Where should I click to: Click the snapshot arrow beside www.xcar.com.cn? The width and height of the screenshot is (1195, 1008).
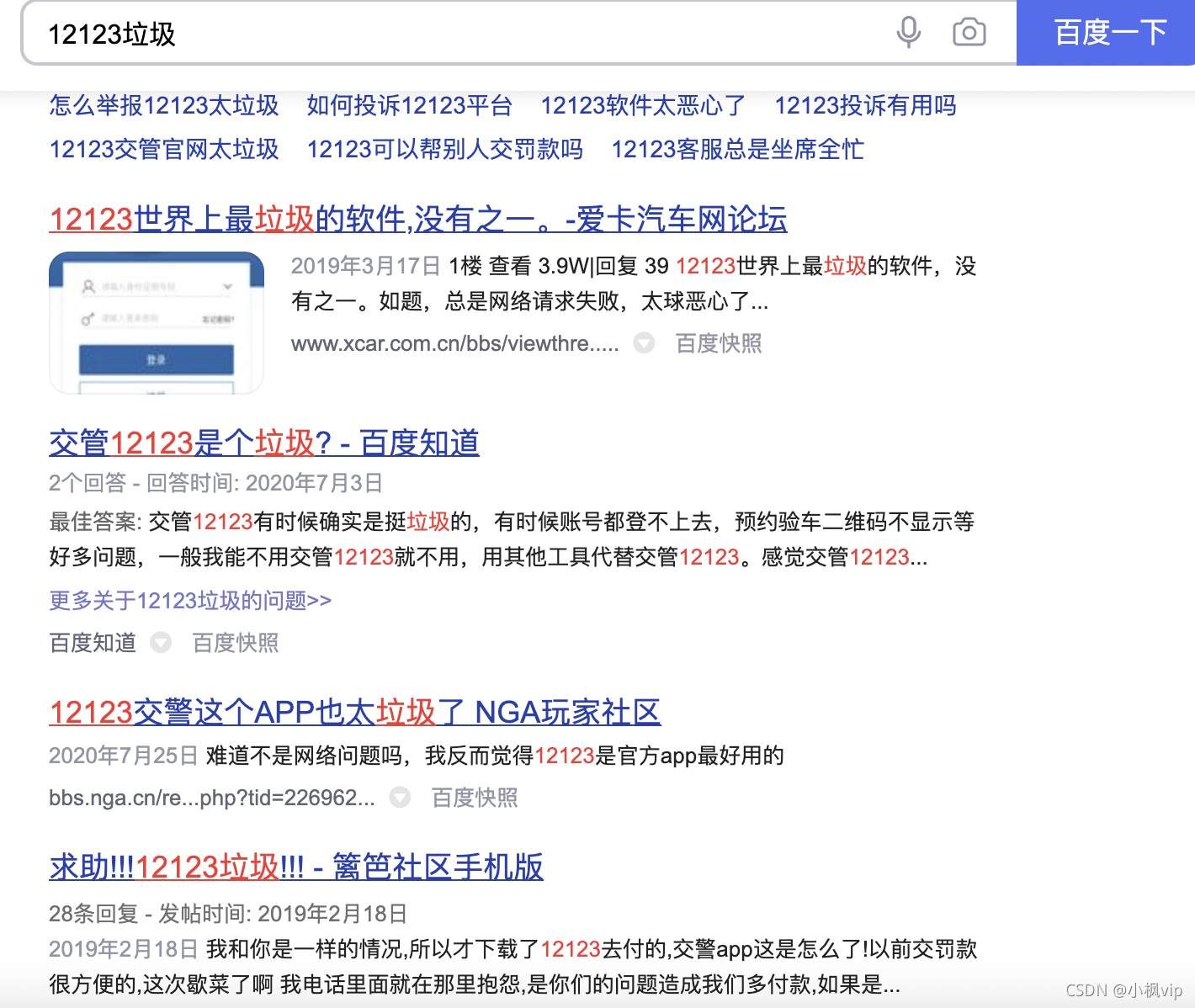pos(643,343)
